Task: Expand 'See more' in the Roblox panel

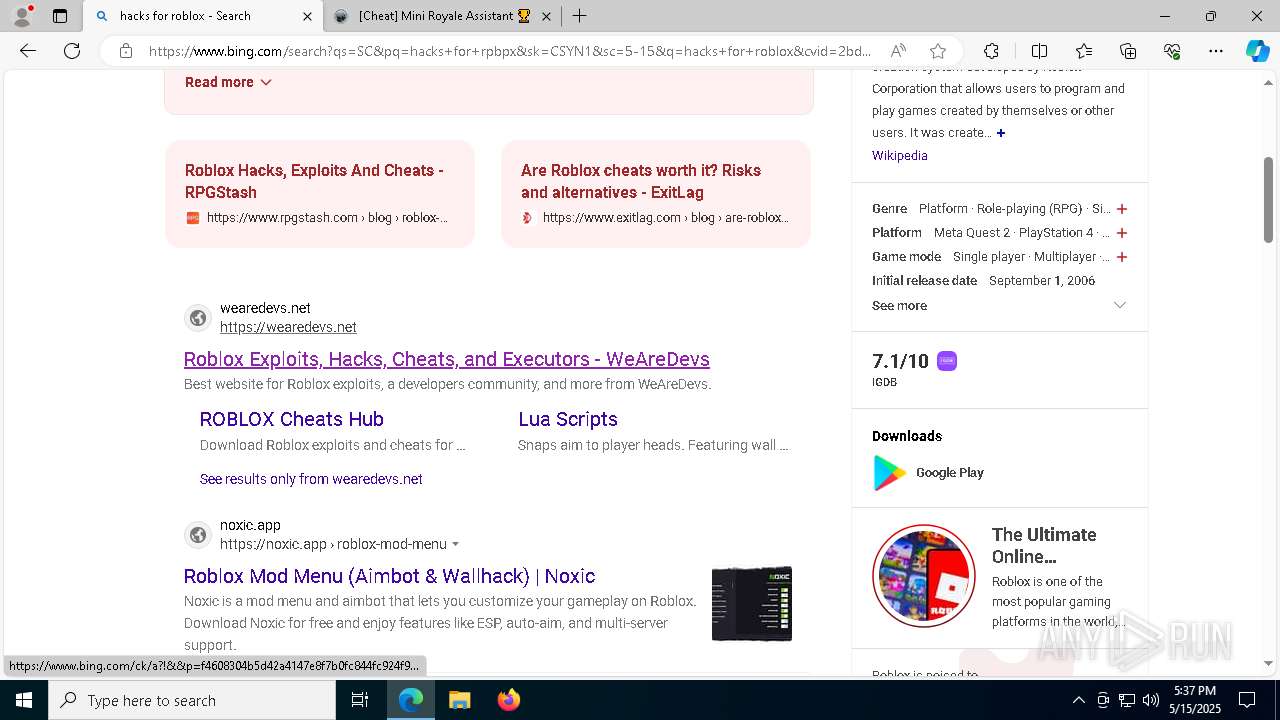Action: [x=1000, y=305]
